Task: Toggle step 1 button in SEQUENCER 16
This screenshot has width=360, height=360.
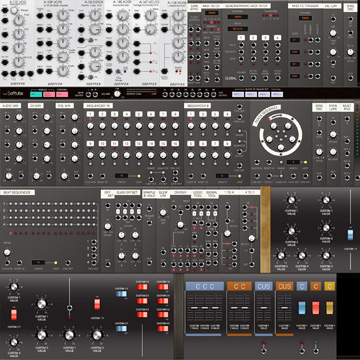Action: 90,114
